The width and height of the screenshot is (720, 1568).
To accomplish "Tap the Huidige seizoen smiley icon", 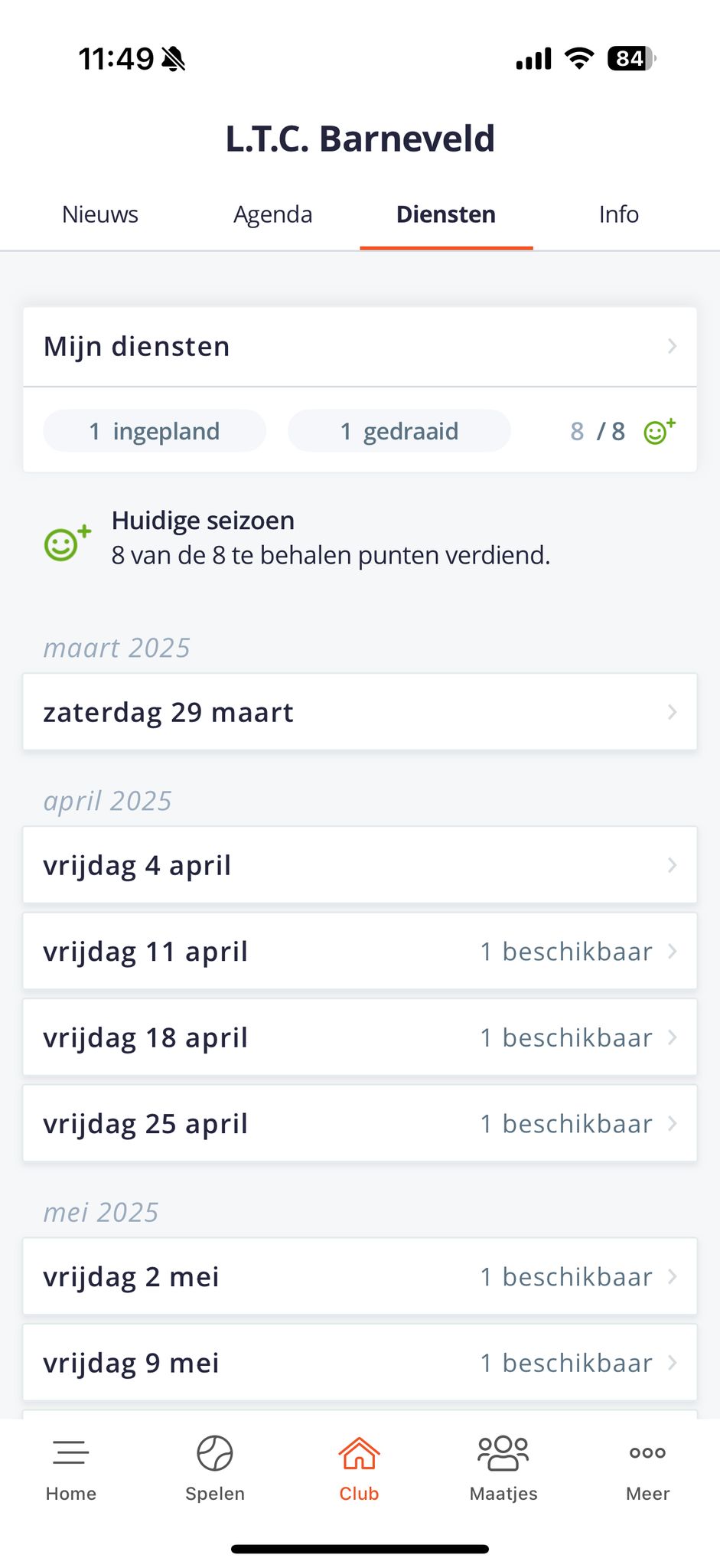I will tap(67, 543).
